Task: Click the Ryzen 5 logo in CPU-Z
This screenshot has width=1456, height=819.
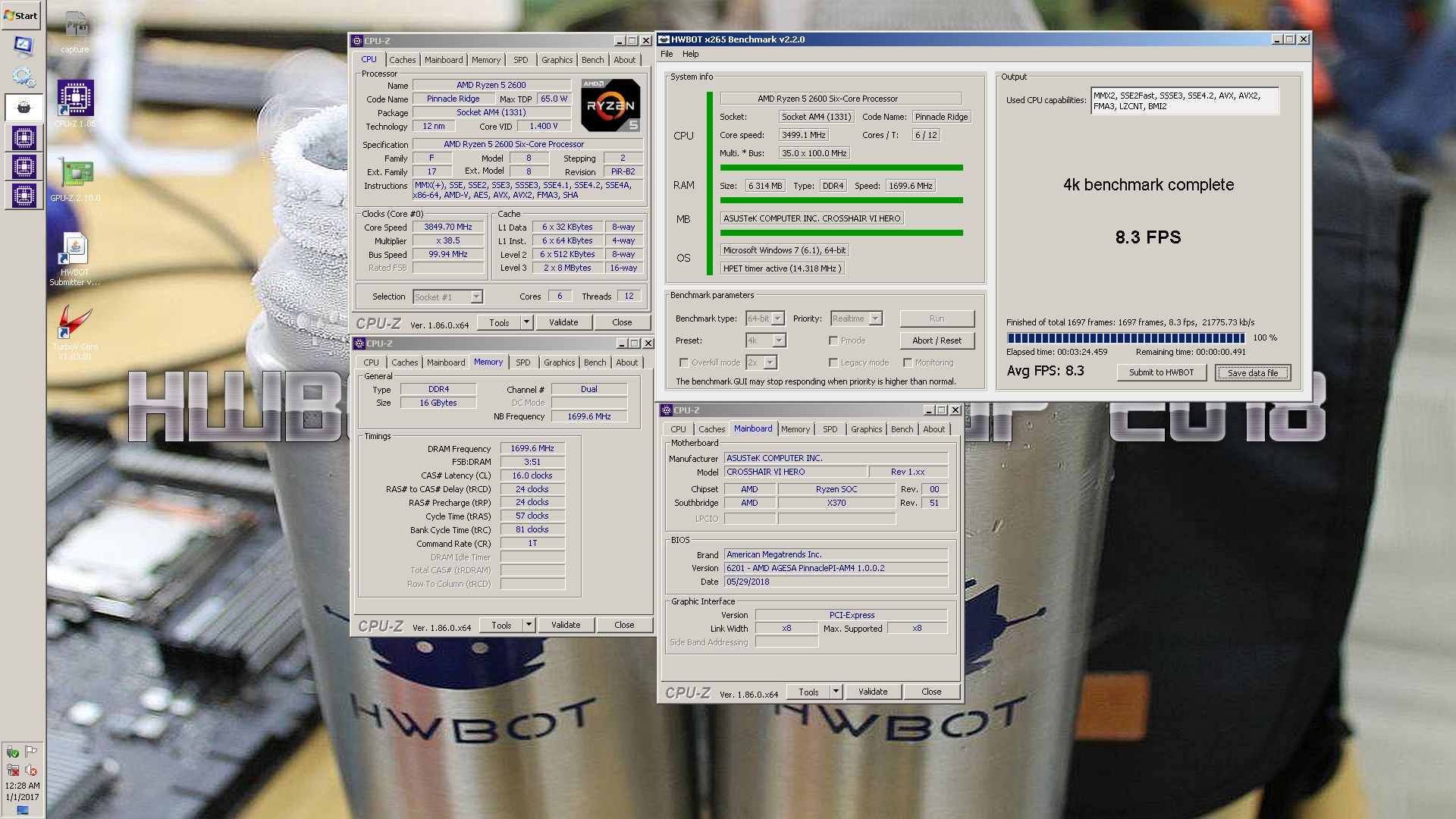Action: point(610,105)
